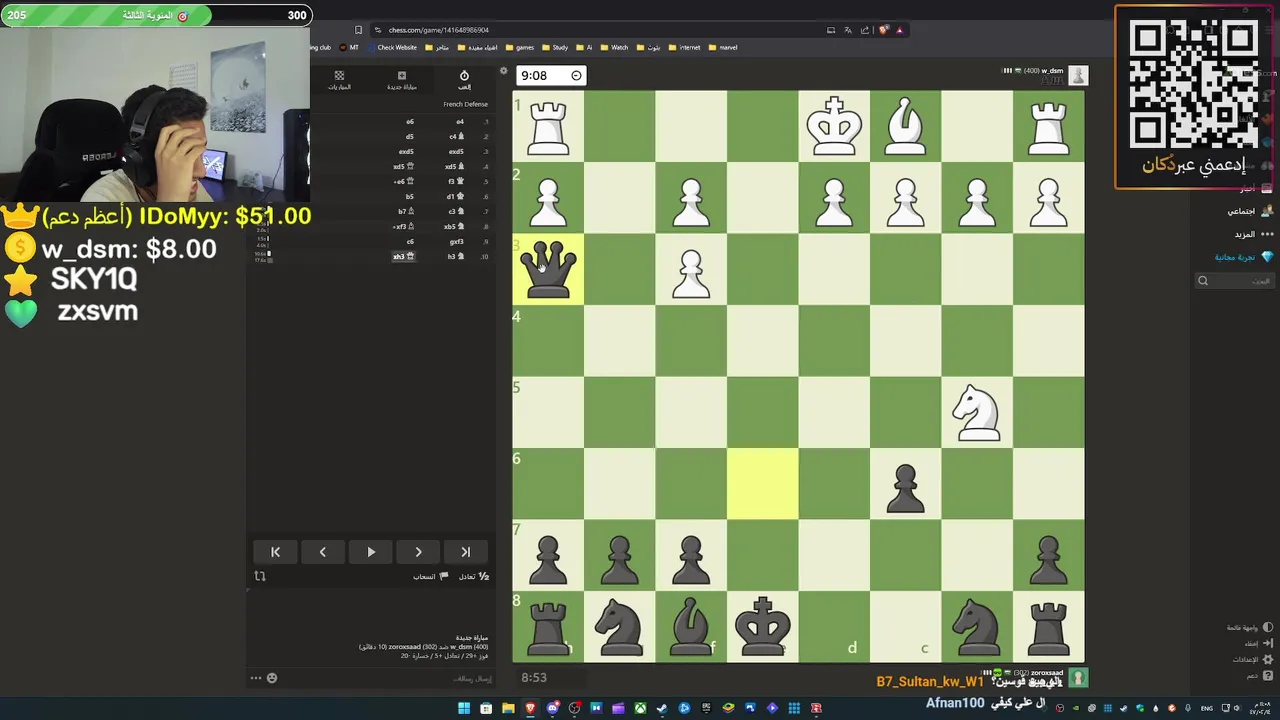Jump to the first move of the game
The image size is (1280, 720).
click(275, 552)
